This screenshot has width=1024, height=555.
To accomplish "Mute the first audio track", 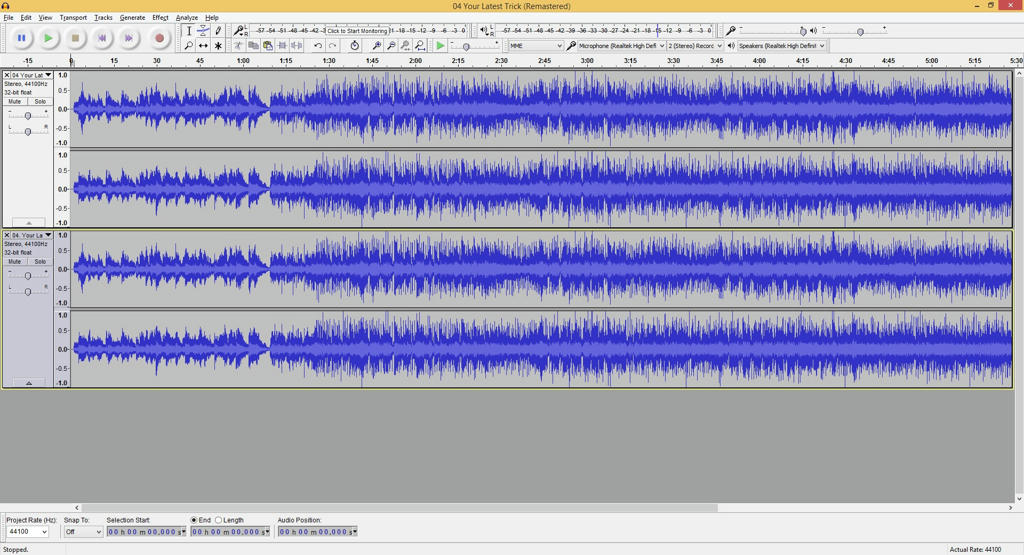I will [x=15, y=102].
